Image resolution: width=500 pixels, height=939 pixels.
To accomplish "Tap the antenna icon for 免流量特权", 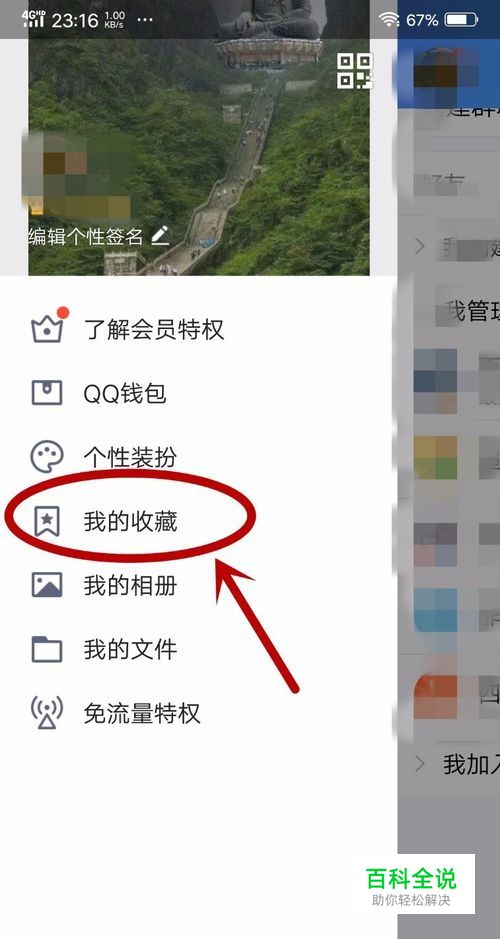I will tap(47, 713).
